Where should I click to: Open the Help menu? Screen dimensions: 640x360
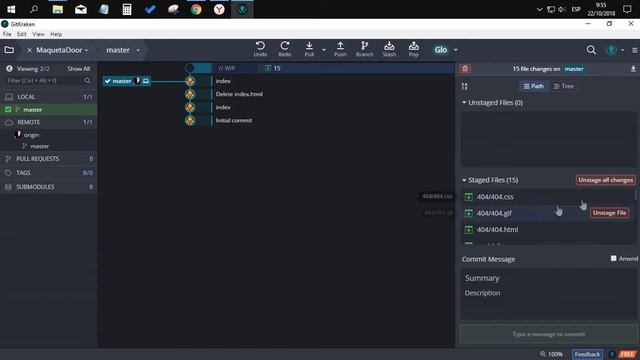pyautogui.click(x=56, y=34)
